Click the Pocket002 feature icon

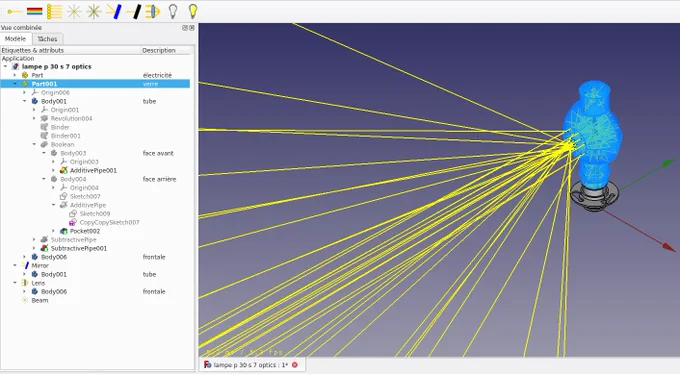pos(63,231)
